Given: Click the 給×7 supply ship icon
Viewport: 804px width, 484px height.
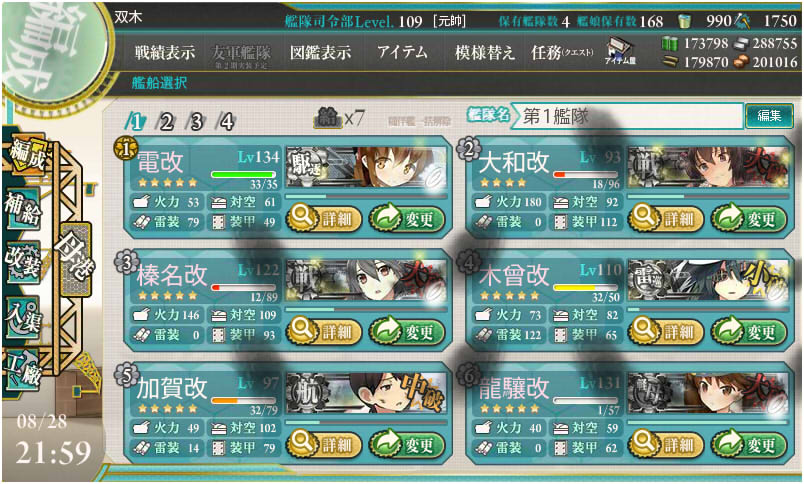Looking at the screenshot, I should 339,118.
